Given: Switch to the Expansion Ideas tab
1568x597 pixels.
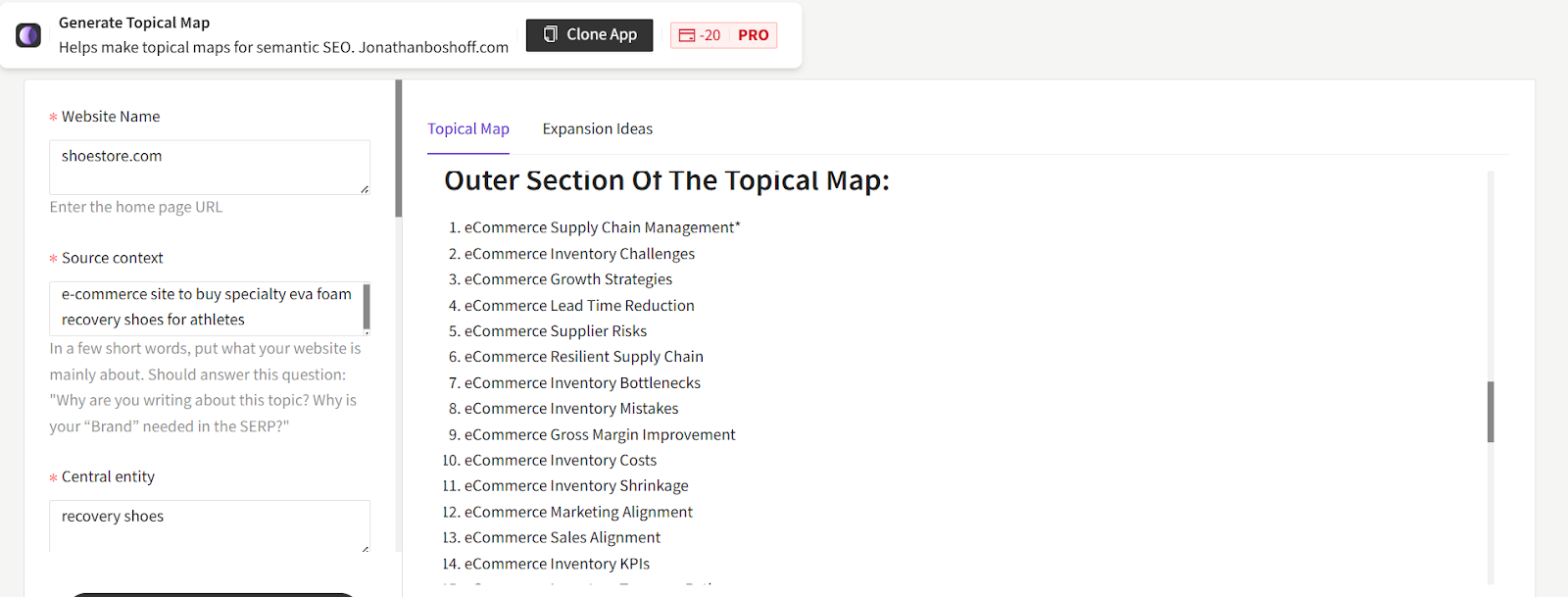Looking at the screenshot, I should tap(597, 128).
